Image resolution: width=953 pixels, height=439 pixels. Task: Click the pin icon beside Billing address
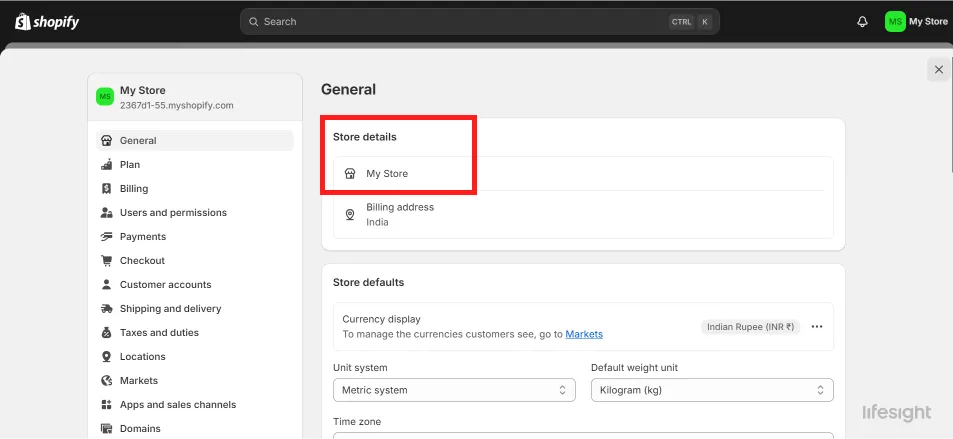(349, 215)
